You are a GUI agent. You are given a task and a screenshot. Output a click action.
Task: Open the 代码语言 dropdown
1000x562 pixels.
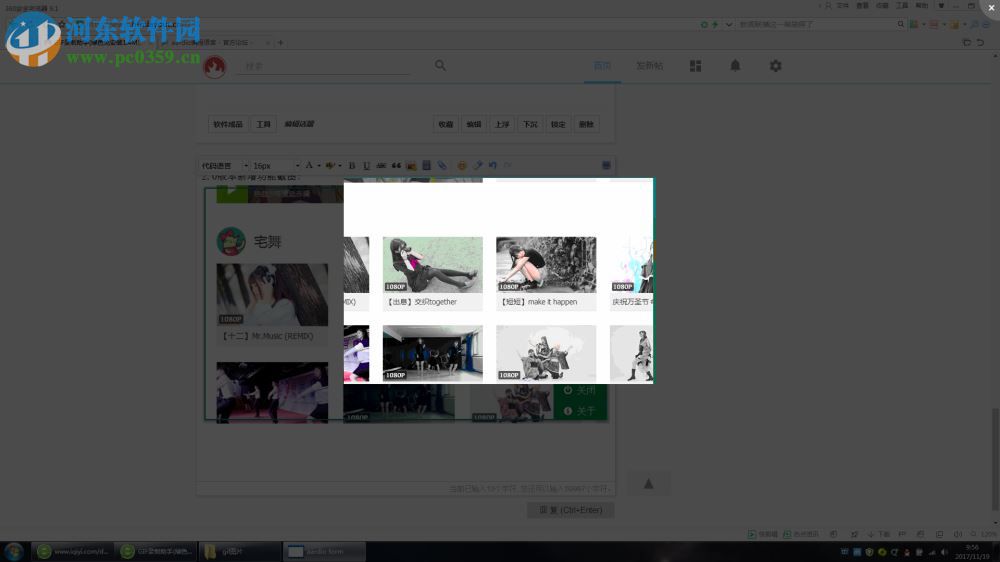pyautogui.click(x=224, y=166)
